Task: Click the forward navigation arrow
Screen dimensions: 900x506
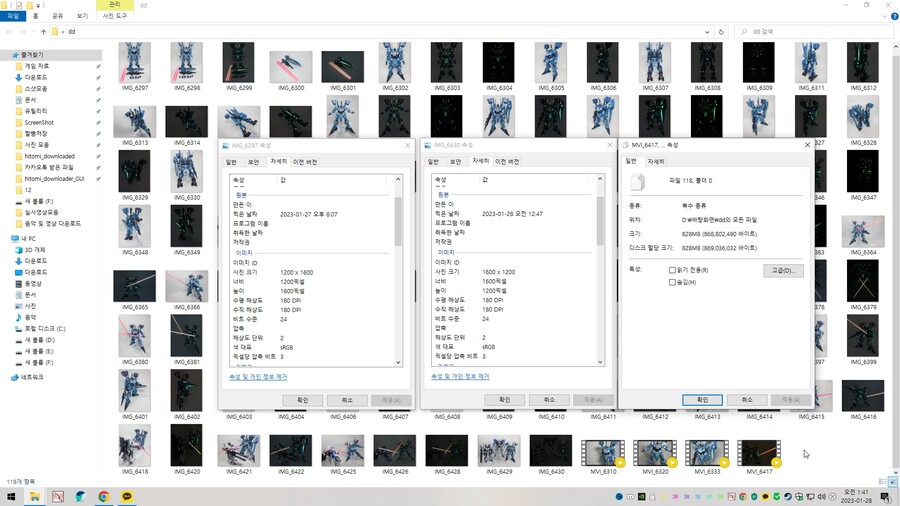Action: [23, 32]
